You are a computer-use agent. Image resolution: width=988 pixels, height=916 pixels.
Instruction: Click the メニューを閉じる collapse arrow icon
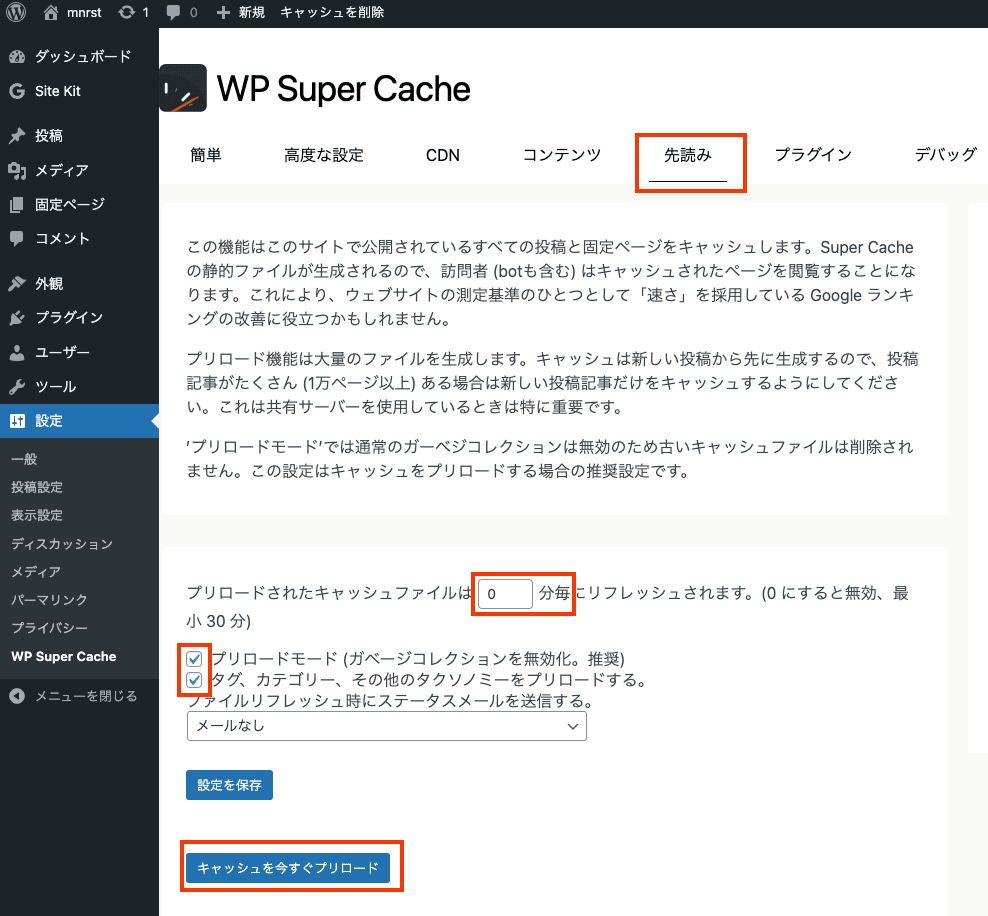(17, 696)
